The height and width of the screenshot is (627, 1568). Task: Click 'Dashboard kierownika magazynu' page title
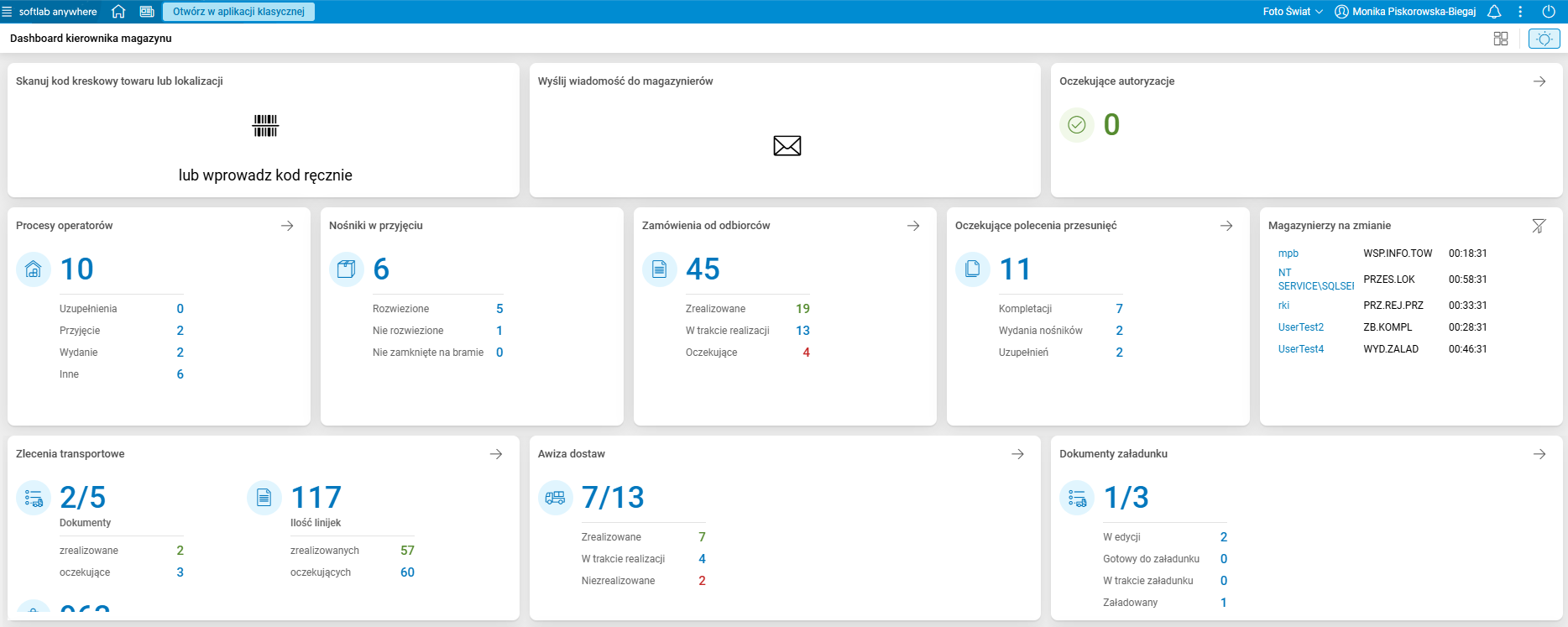(x=91, y=39)
